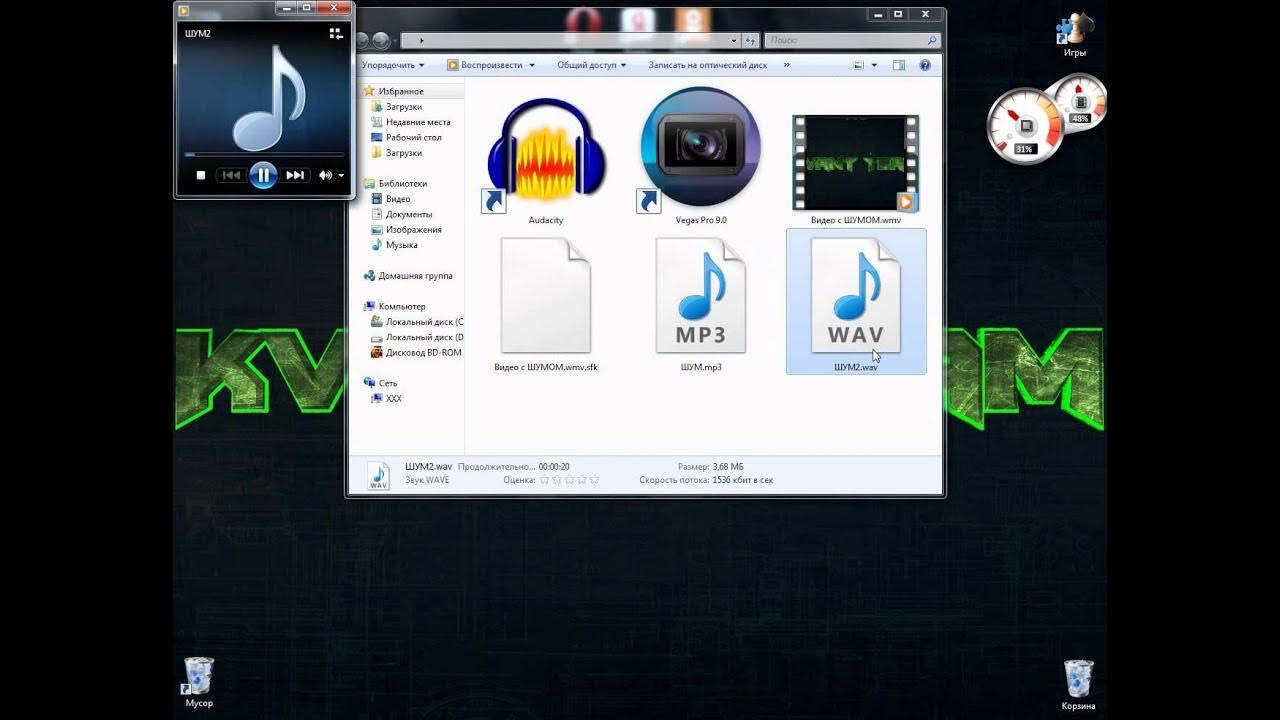The width and height of the screenshot is (1280, 720).
Task: Click the WAV icon in details pane
Action: 378,474
